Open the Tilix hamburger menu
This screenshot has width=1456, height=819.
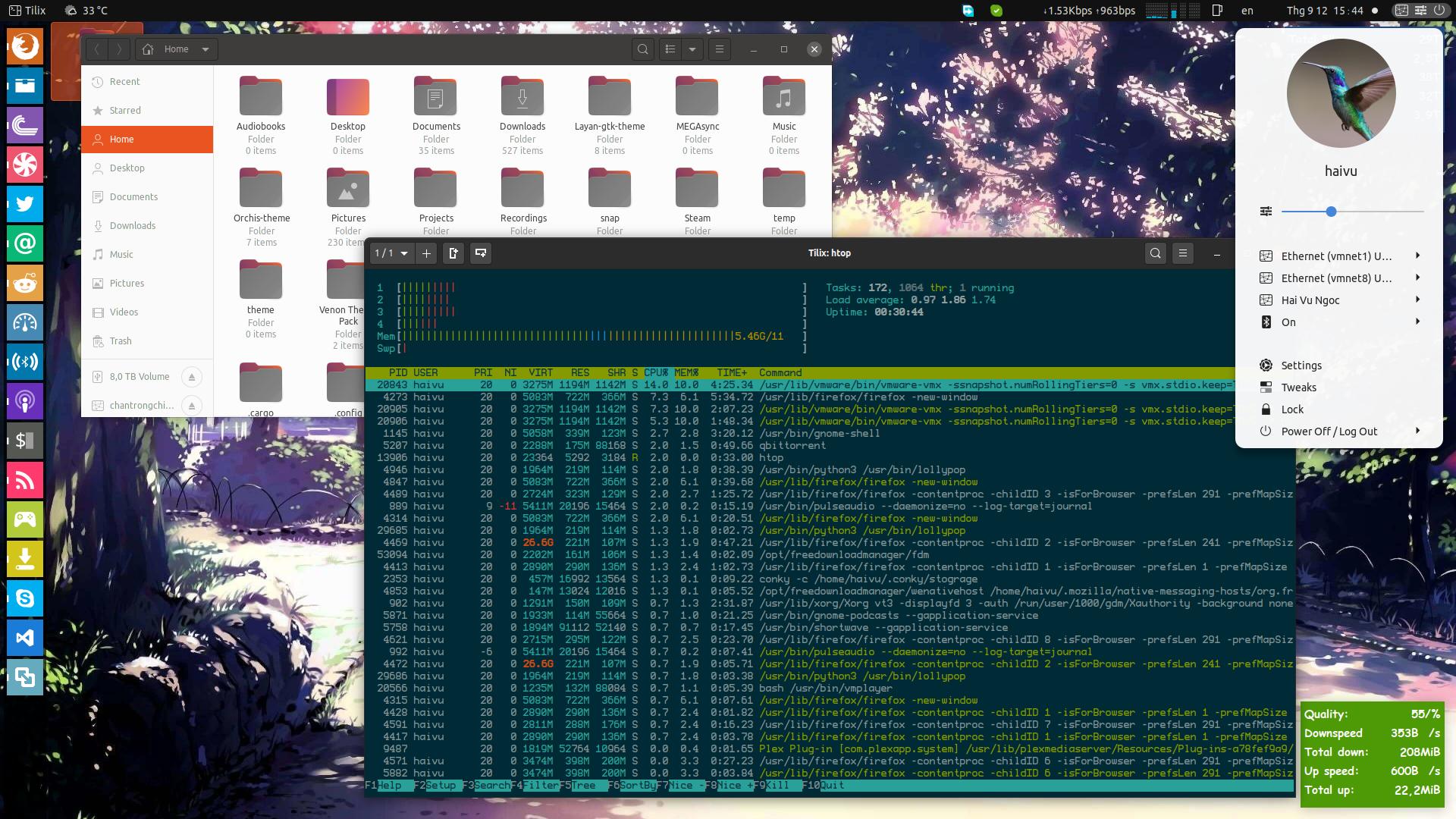tap(1183, 253)
